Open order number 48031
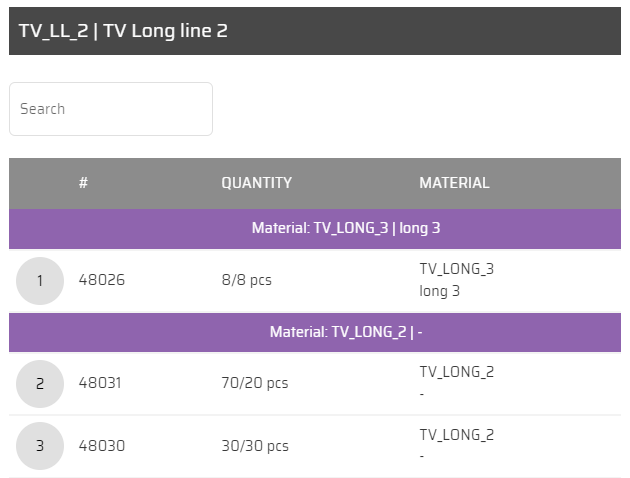Screen dimensions: 630x478 coord(102,384)
